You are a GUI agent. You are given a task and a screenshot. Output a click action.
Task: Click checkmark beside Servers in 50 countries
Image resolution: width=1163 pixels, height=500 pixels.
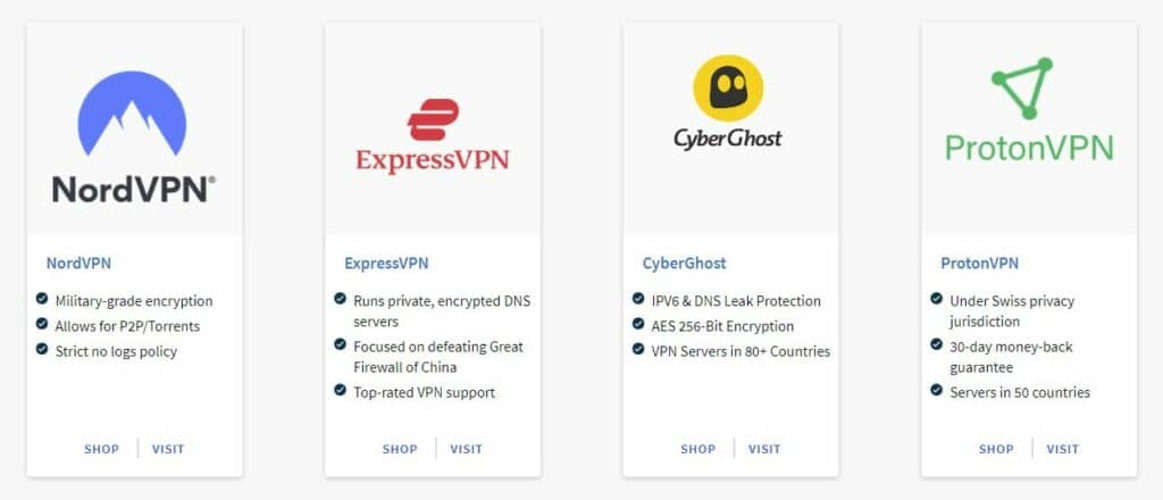[x=936, y=391]
